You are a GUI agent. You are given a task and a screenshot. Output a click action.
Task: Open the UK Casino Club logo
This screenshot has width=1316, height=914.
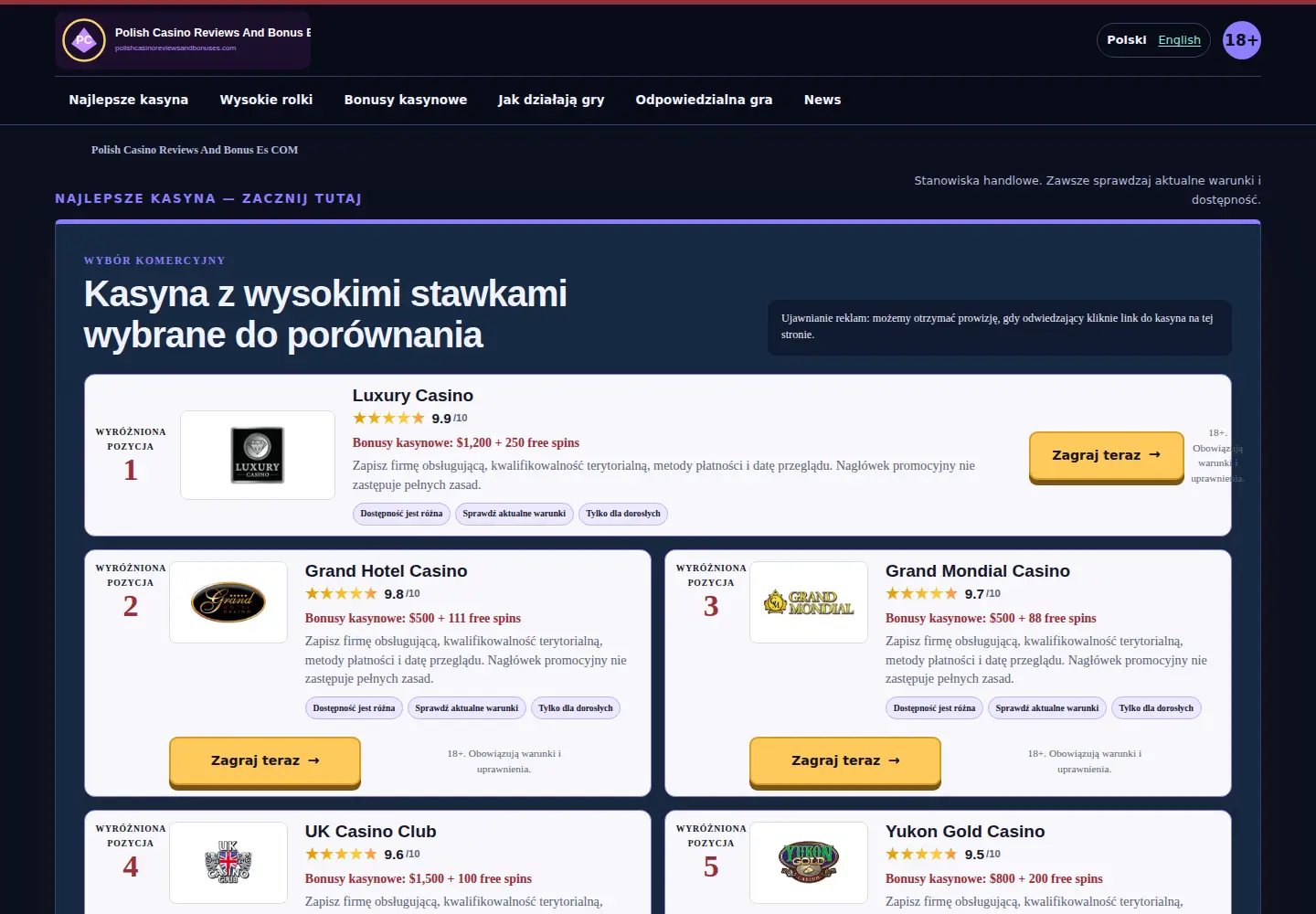pyautogui.click(x=228, y=863)
